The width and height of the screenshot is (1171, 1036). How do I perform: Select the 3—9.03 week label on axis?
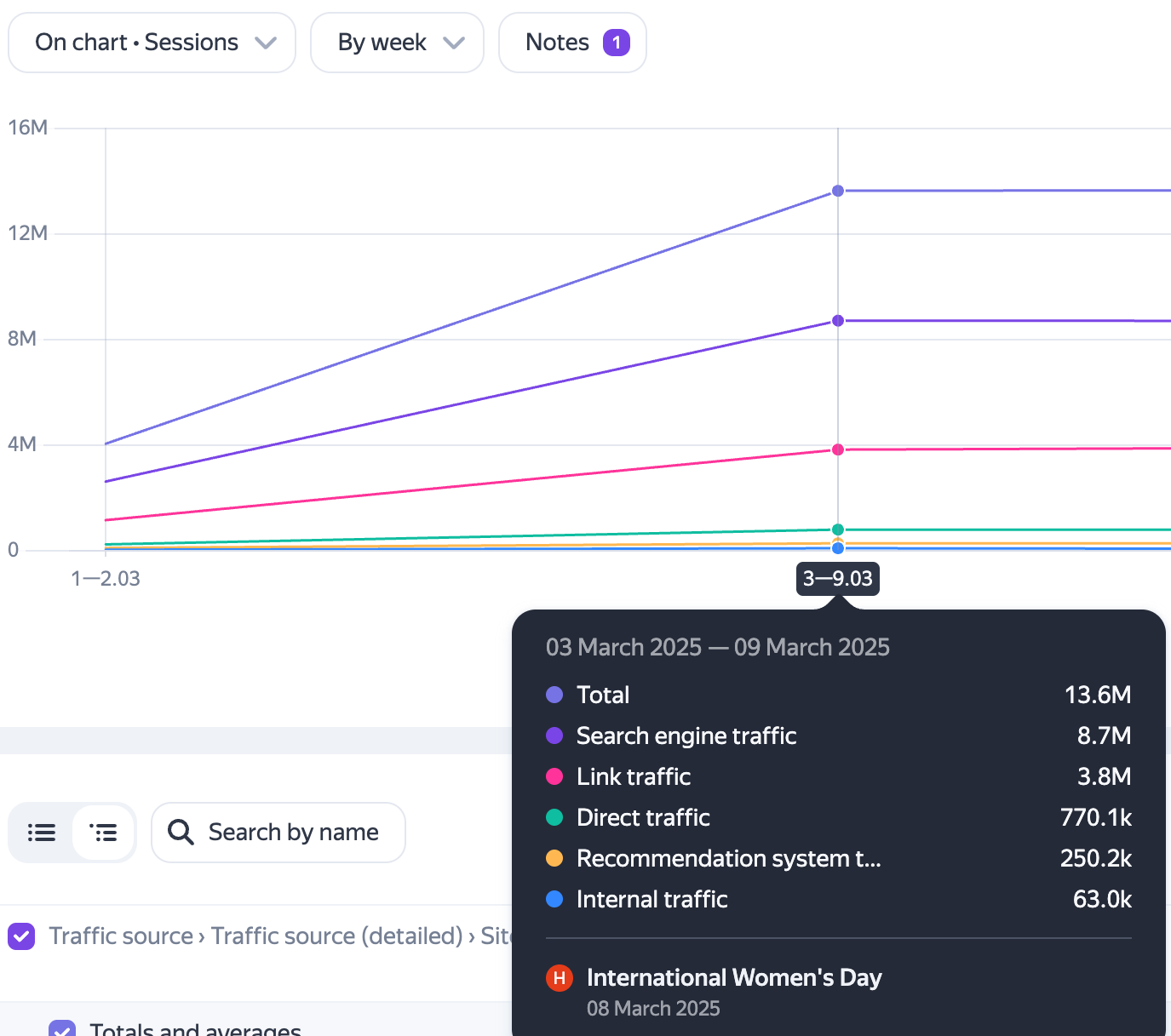[838, 579]
